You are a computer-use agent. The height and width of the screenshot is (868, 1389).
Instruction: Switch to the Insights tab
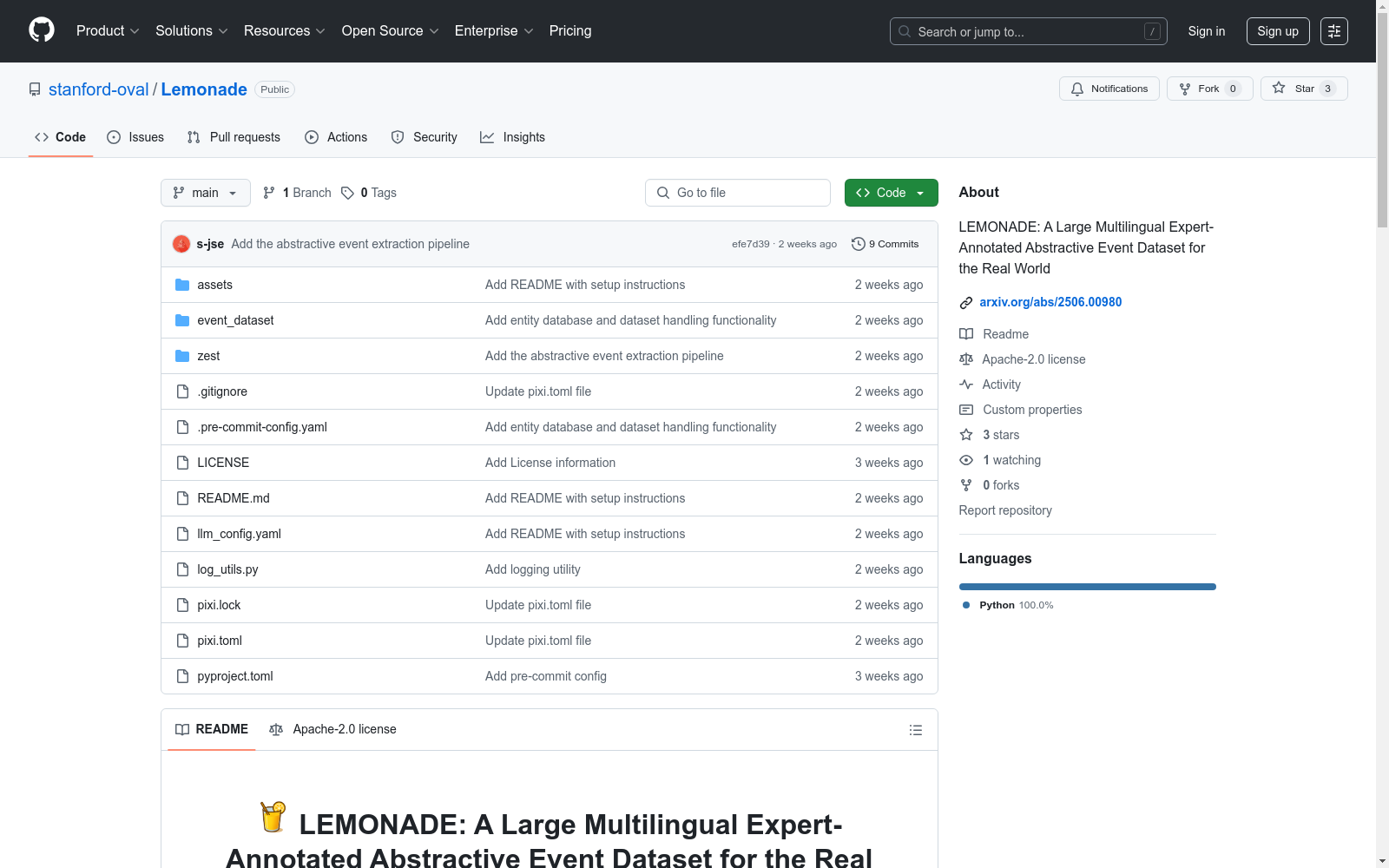click(512, 137)
